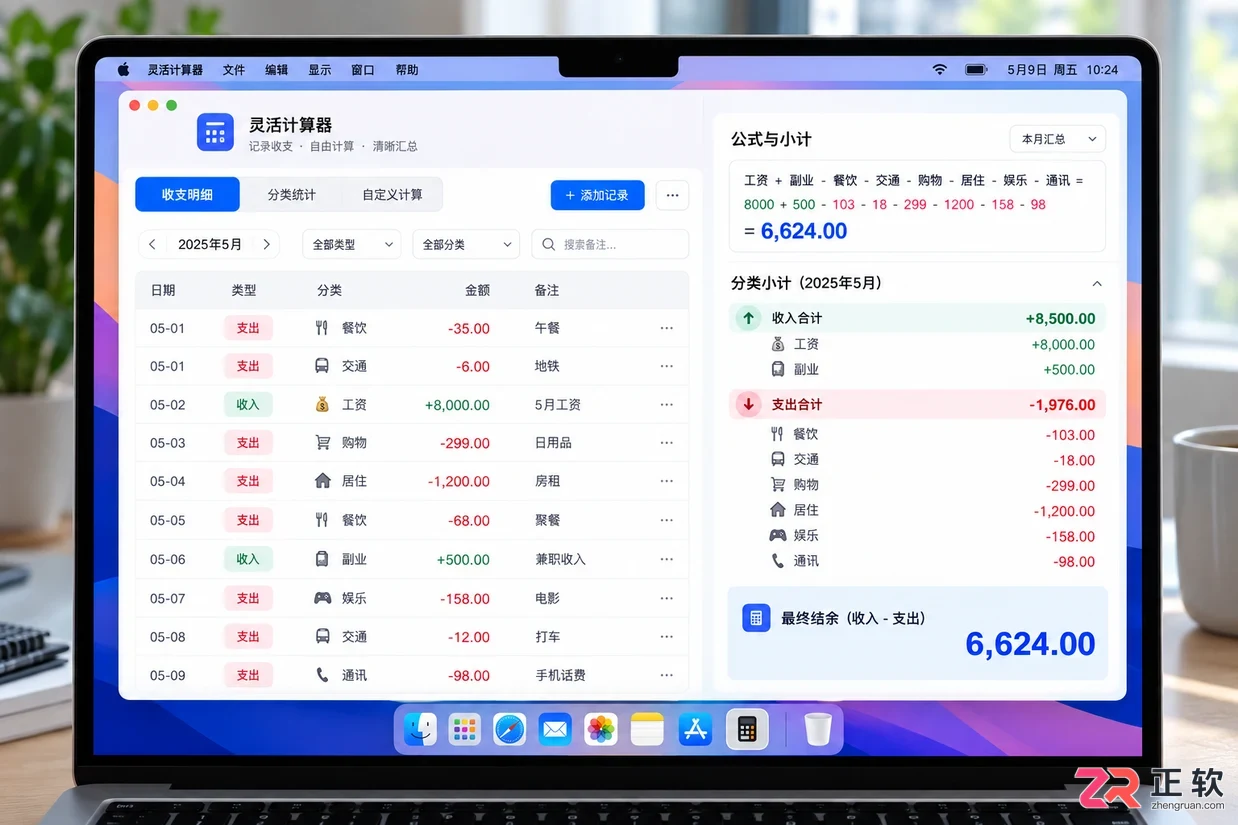The image size is (1238, 825).
Task: Click the toolbar more options button
Action: 672,195
